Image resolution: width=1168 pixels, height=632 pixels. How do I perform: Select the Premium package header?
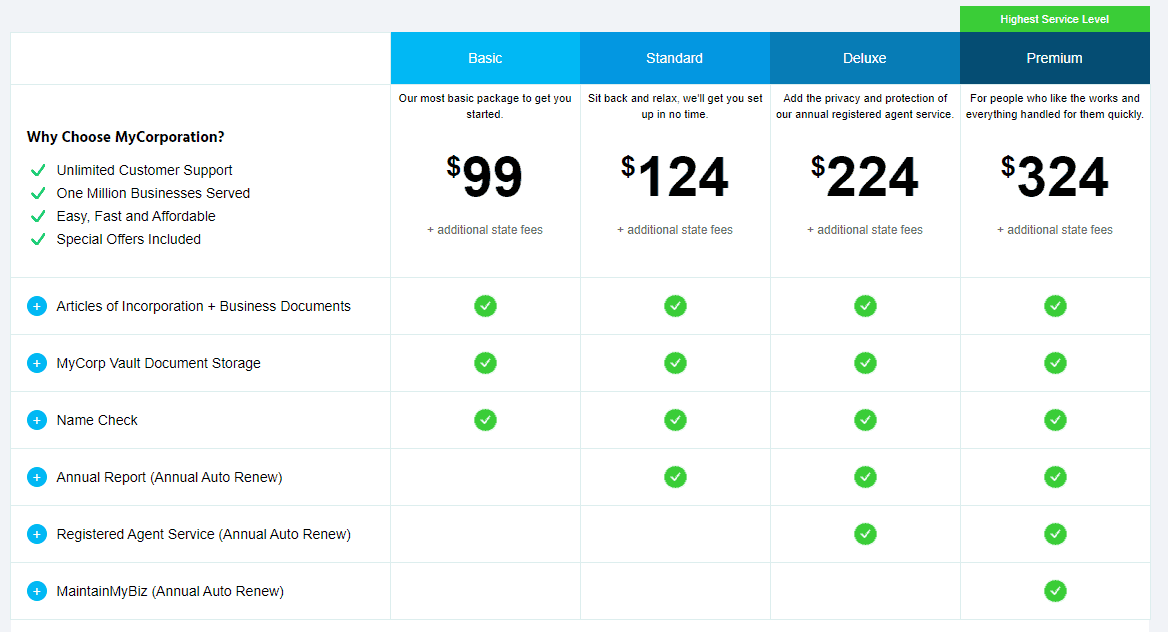[1055, 58]
